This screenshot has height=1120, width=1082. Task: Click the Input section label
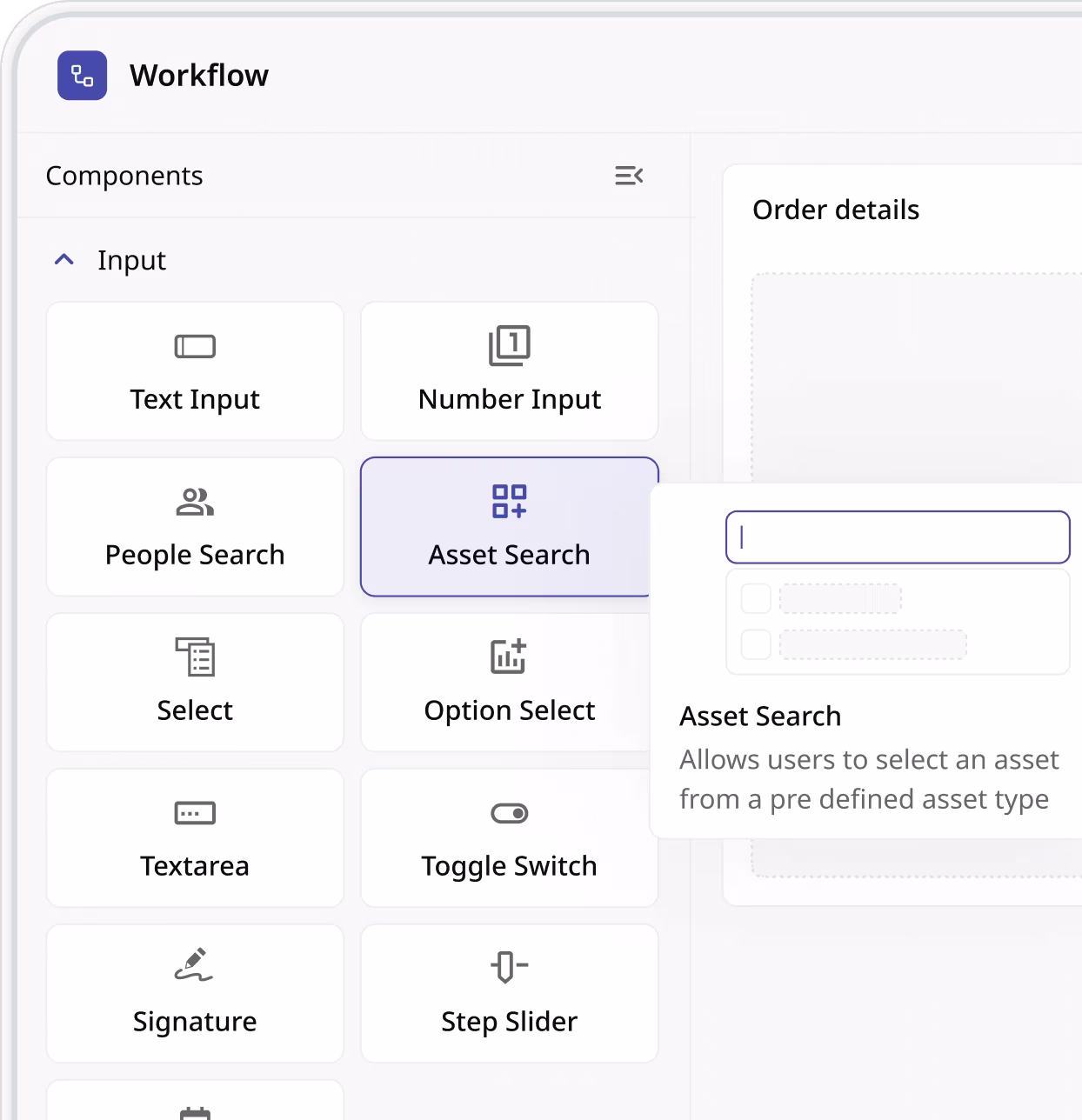131,260
